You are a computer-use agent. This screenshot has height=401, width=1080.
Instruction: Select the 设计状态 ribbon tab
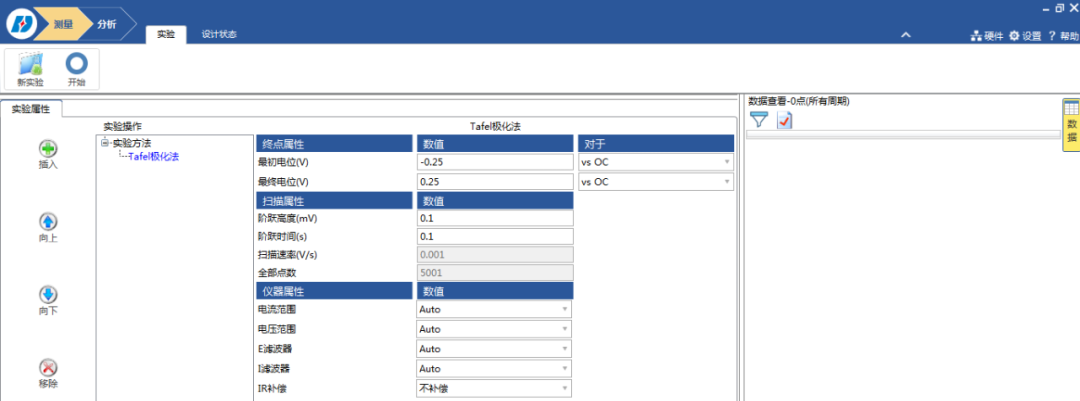pyautogui.click(x=219, y=34)
